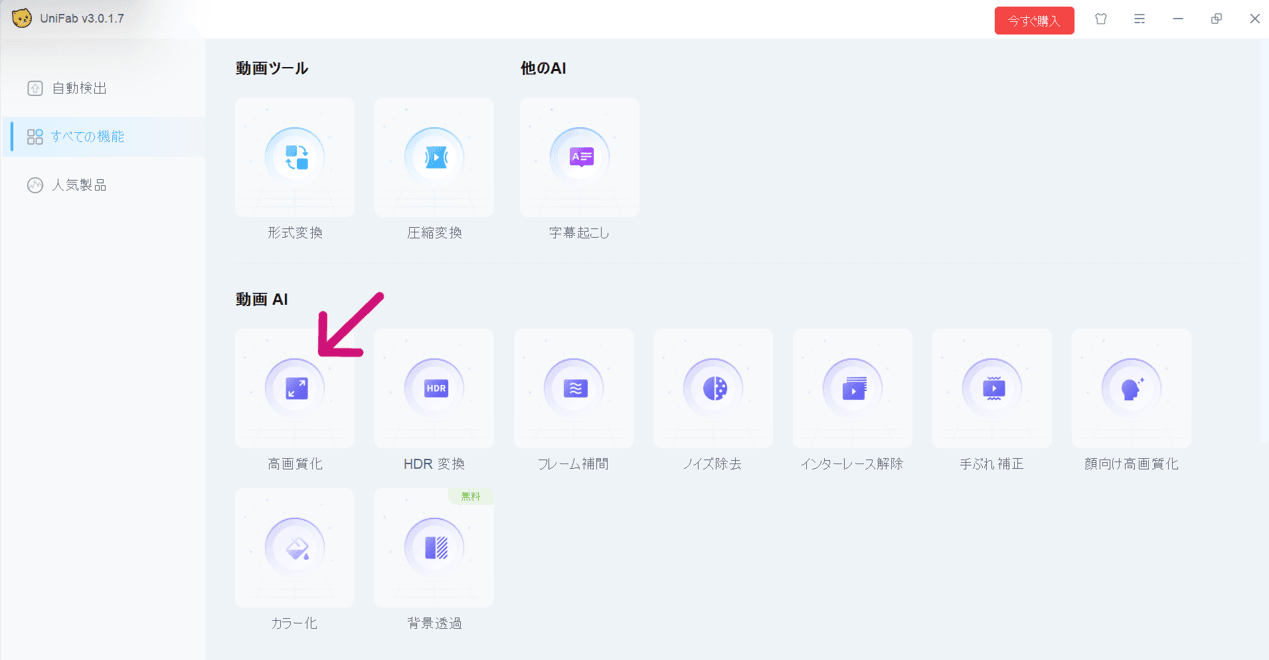Open the 圧縮変換 compression tool

[x=434, y=158]
